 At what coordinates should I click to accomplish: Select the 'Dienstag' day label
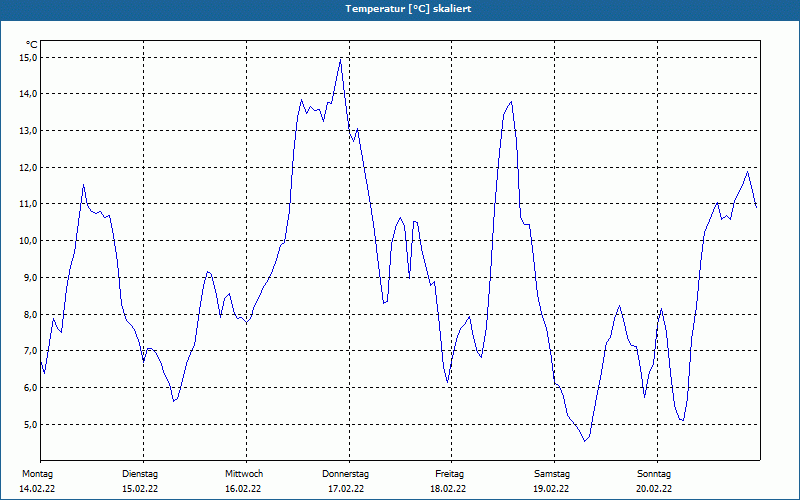(x=140, y=474)
